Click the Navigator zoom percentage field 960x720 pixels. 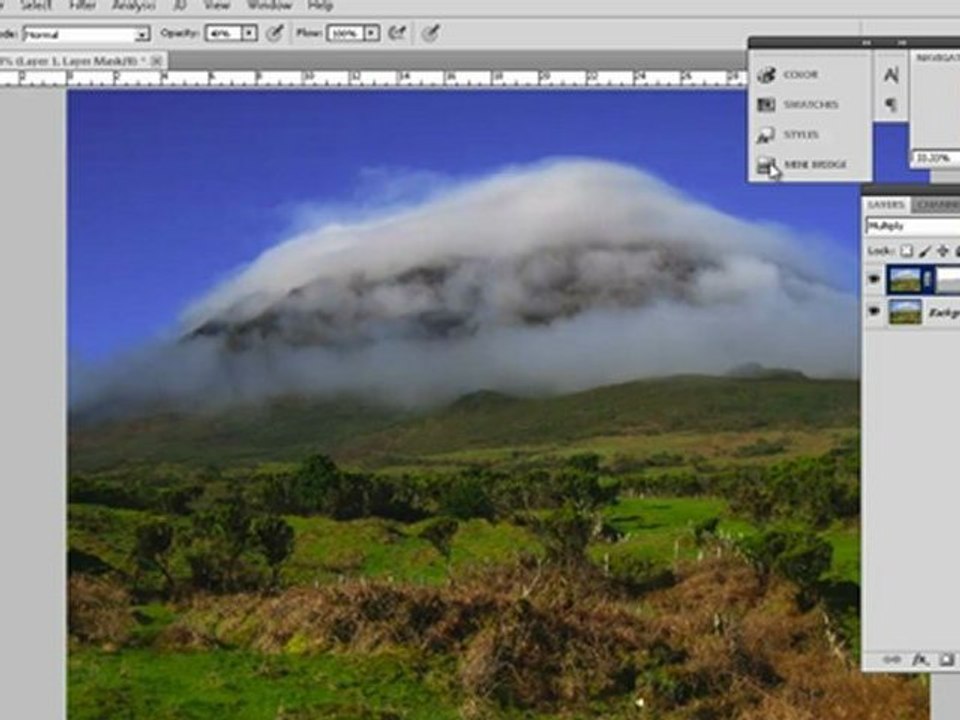pos(936,158)
